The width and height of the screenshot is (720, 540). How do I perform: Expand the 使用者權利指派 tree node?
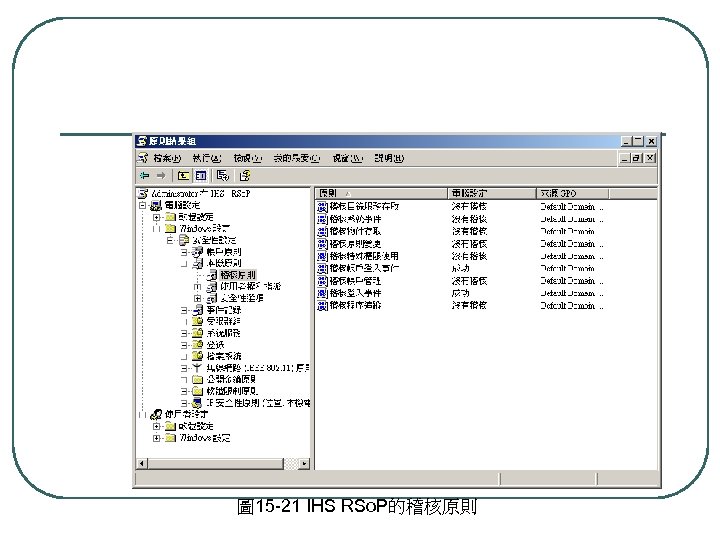[x=197, y=287]
